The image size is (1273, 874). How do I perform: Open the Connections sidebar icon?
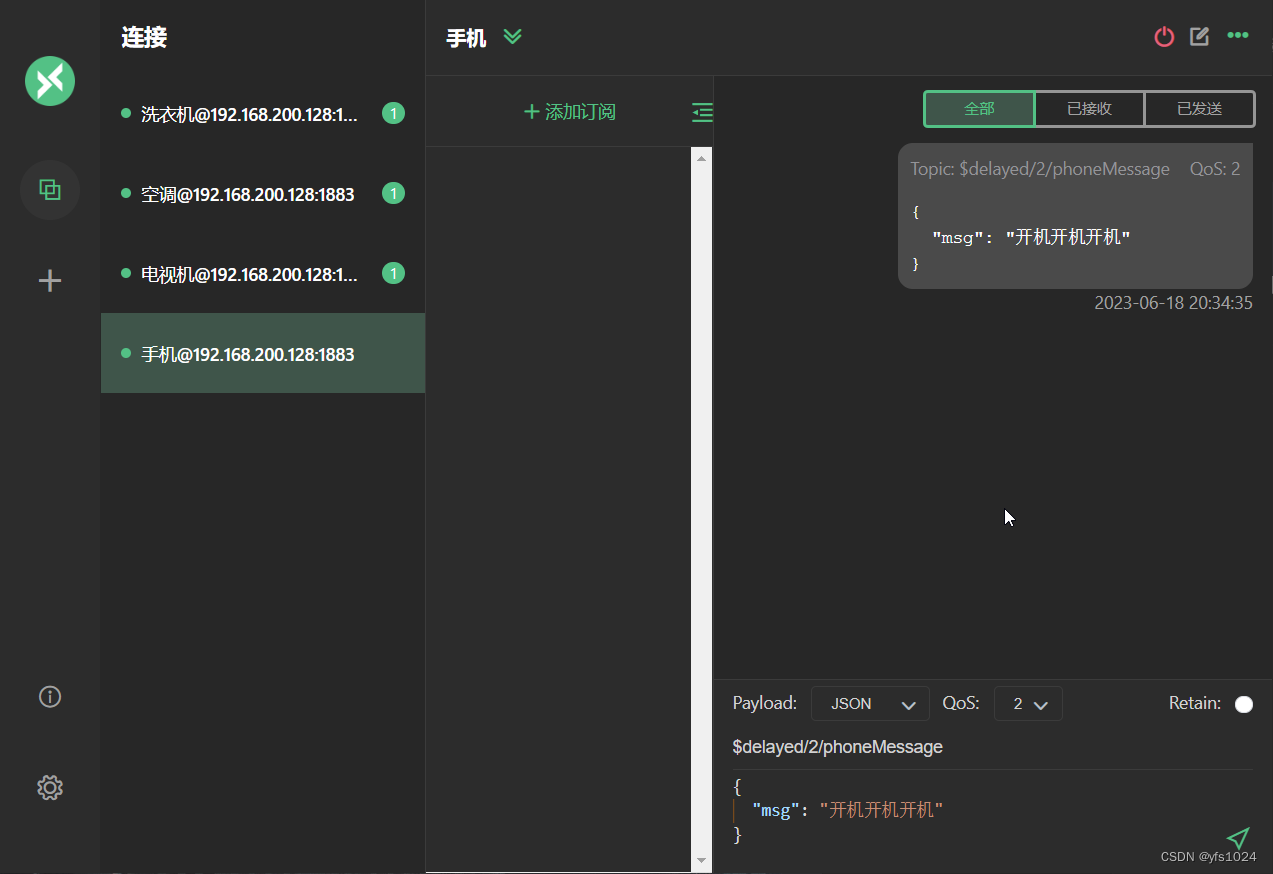click(x=50, y=189)
